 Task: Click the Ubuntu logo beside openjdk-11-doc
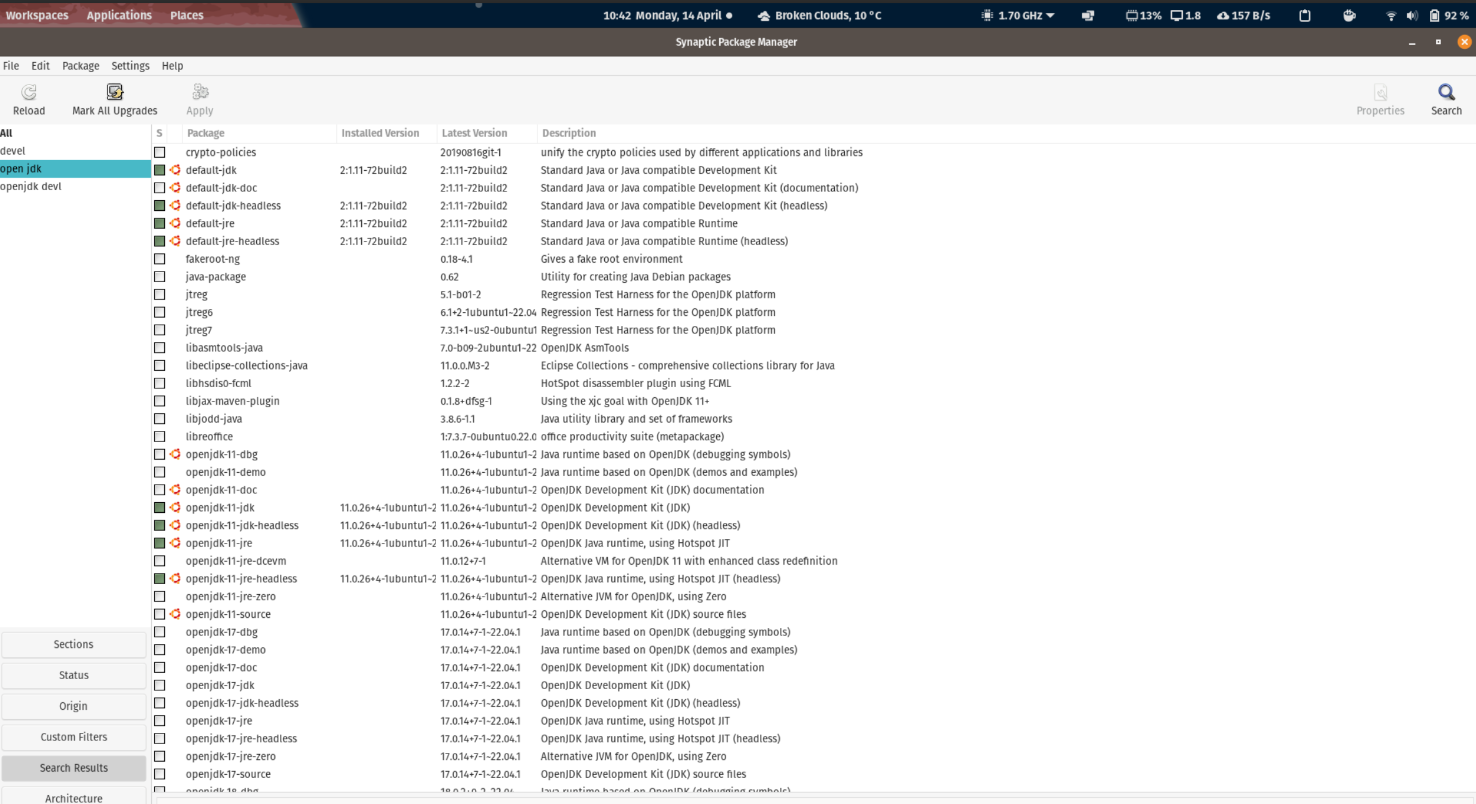coord(175,490)
